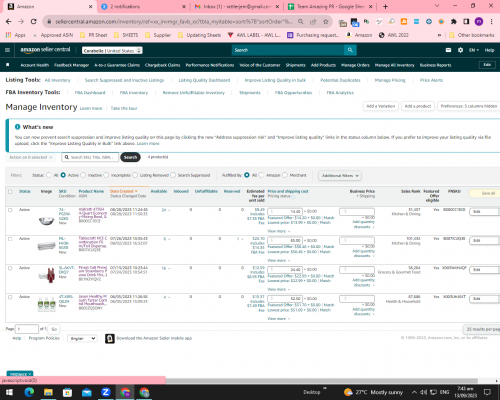The height and width of the screenshot is (400, 500).
Task: Open the Windows Start menu
Action: pyautogui.click(x=9, y=392)
